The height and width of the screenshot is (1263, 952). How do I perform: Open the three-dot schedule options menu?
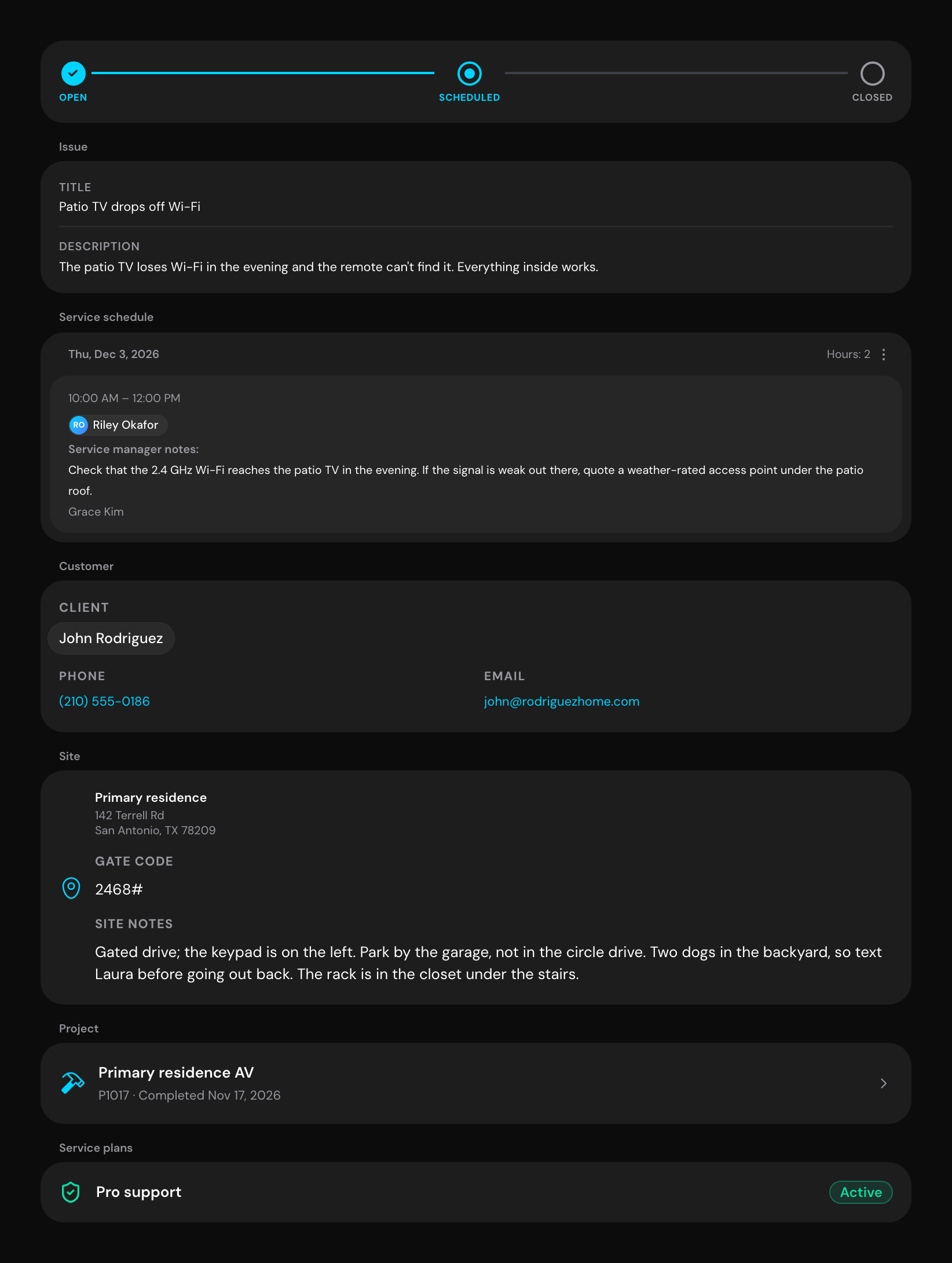(884, 355)
